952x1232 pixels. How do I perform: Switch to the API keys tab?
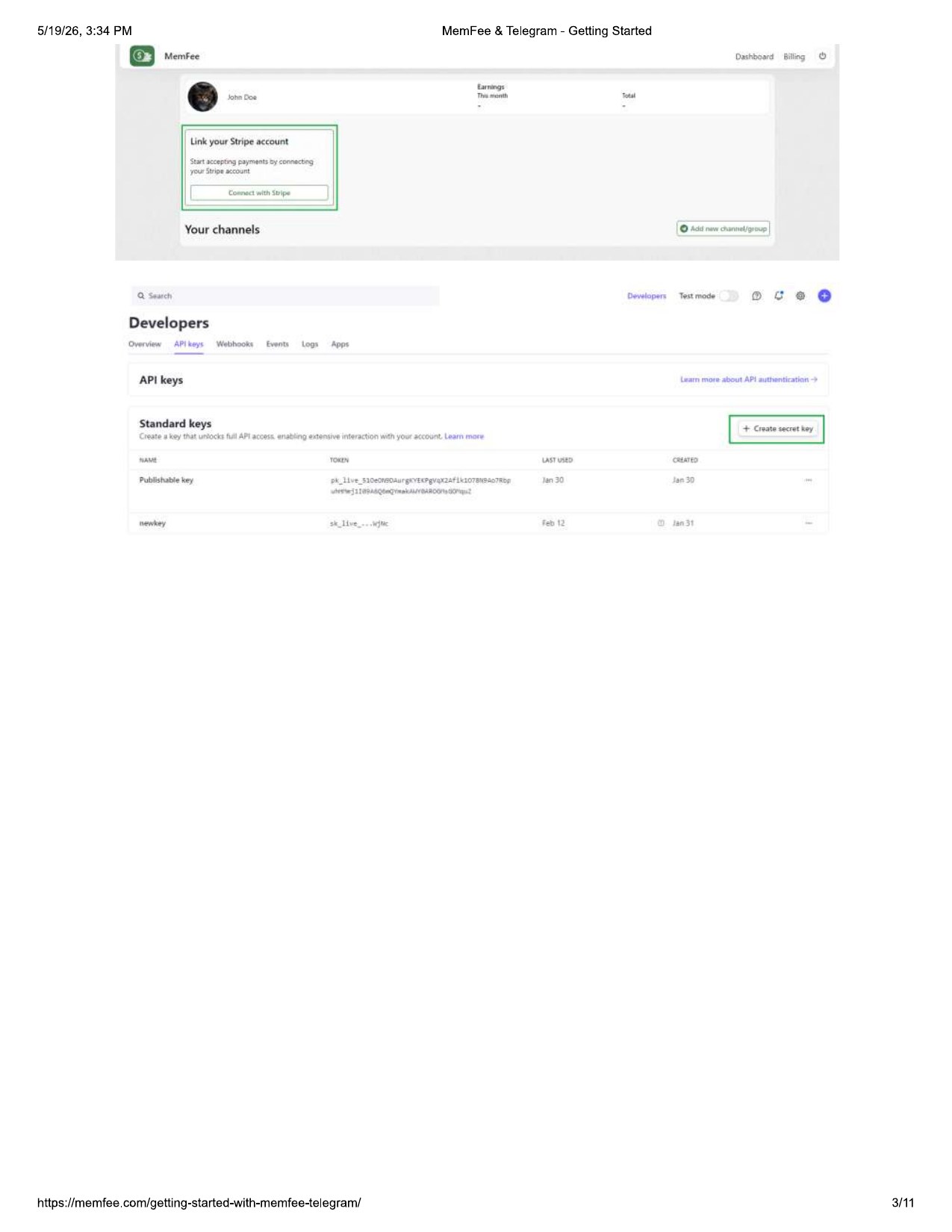coord(189,344)
